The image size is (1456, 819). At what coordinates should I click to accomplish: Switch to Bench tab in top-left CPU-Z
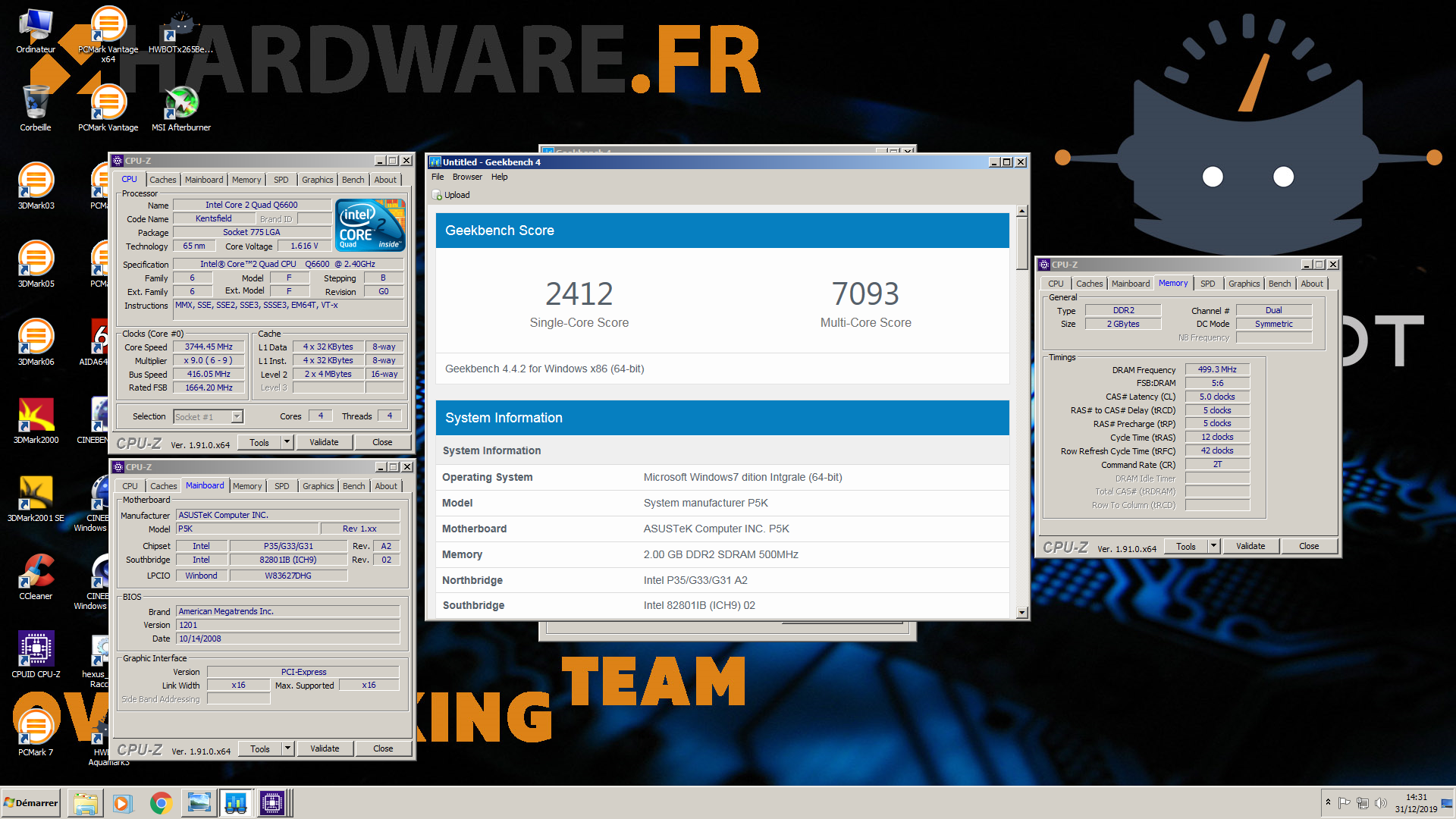(x=353, y=180)
